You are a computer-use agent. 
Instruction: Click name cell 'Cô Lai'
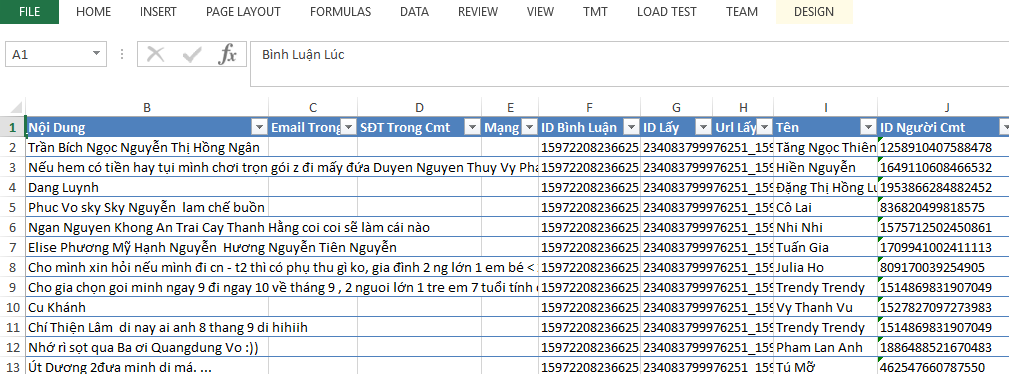[x=826, y=207]
